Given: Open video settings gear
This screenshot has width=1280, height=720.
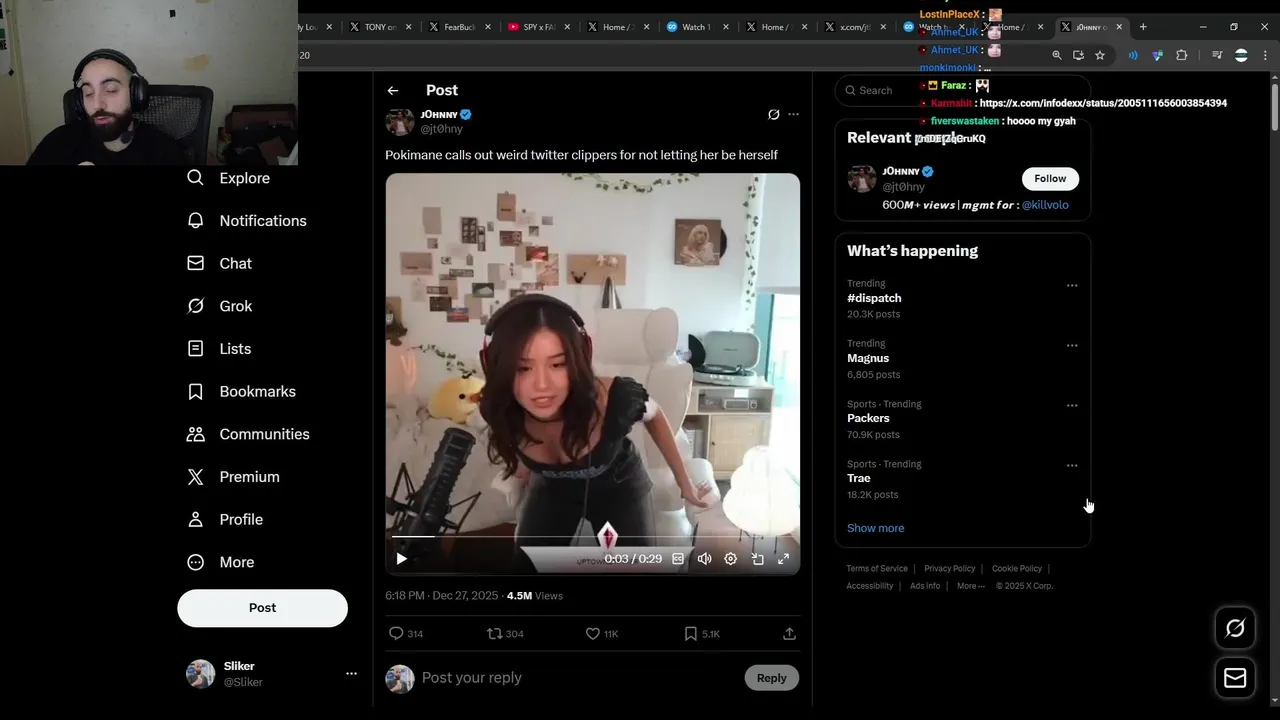Looking at the screenshot, I should pos(731,559).
